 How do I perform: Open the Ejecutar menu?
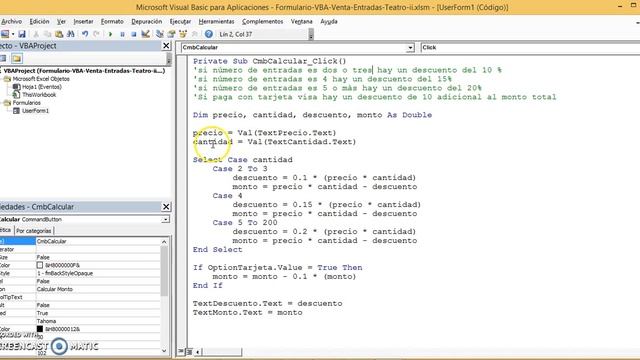pyautogui.click(x=180, y=21)
